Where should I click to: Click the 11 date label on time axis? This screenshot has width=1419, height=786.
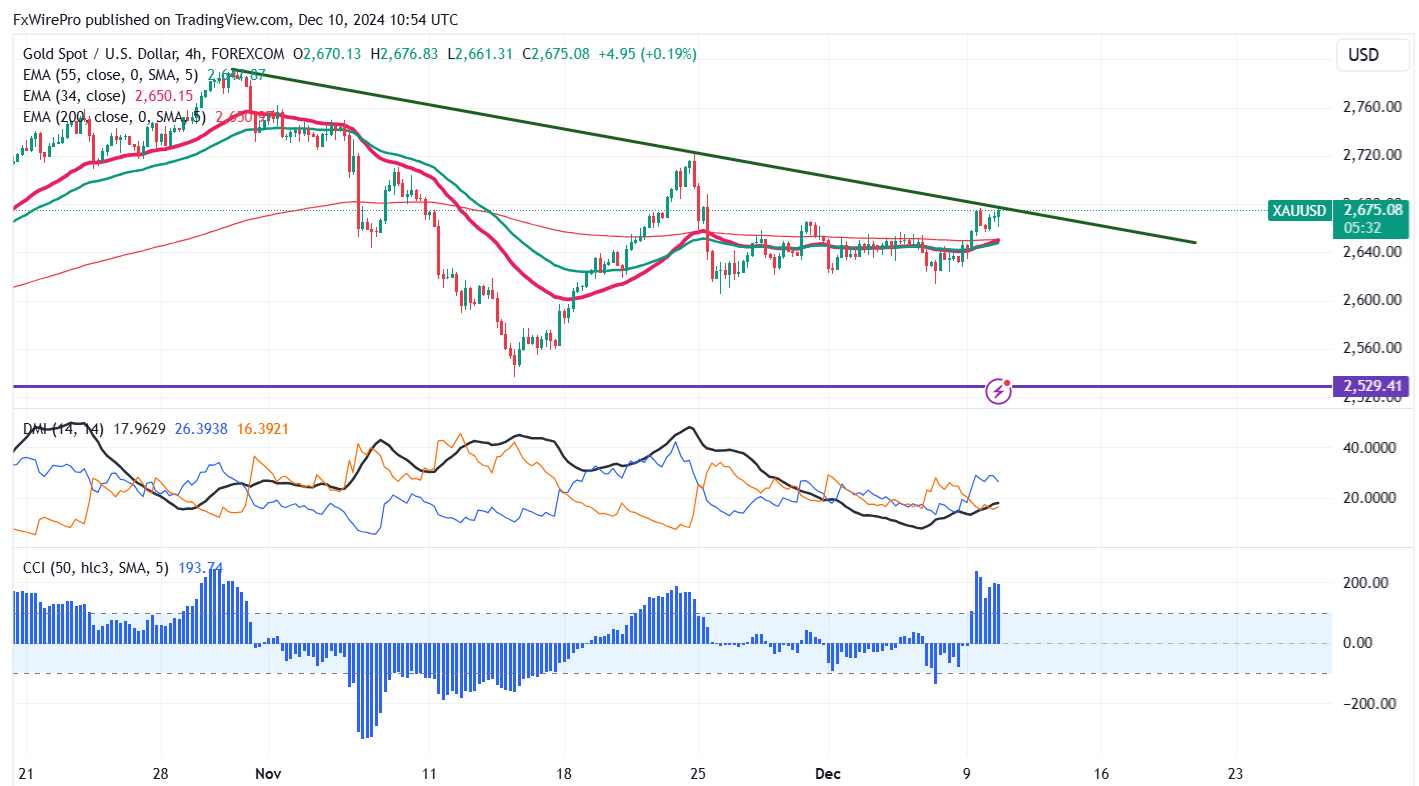point(428,774)
